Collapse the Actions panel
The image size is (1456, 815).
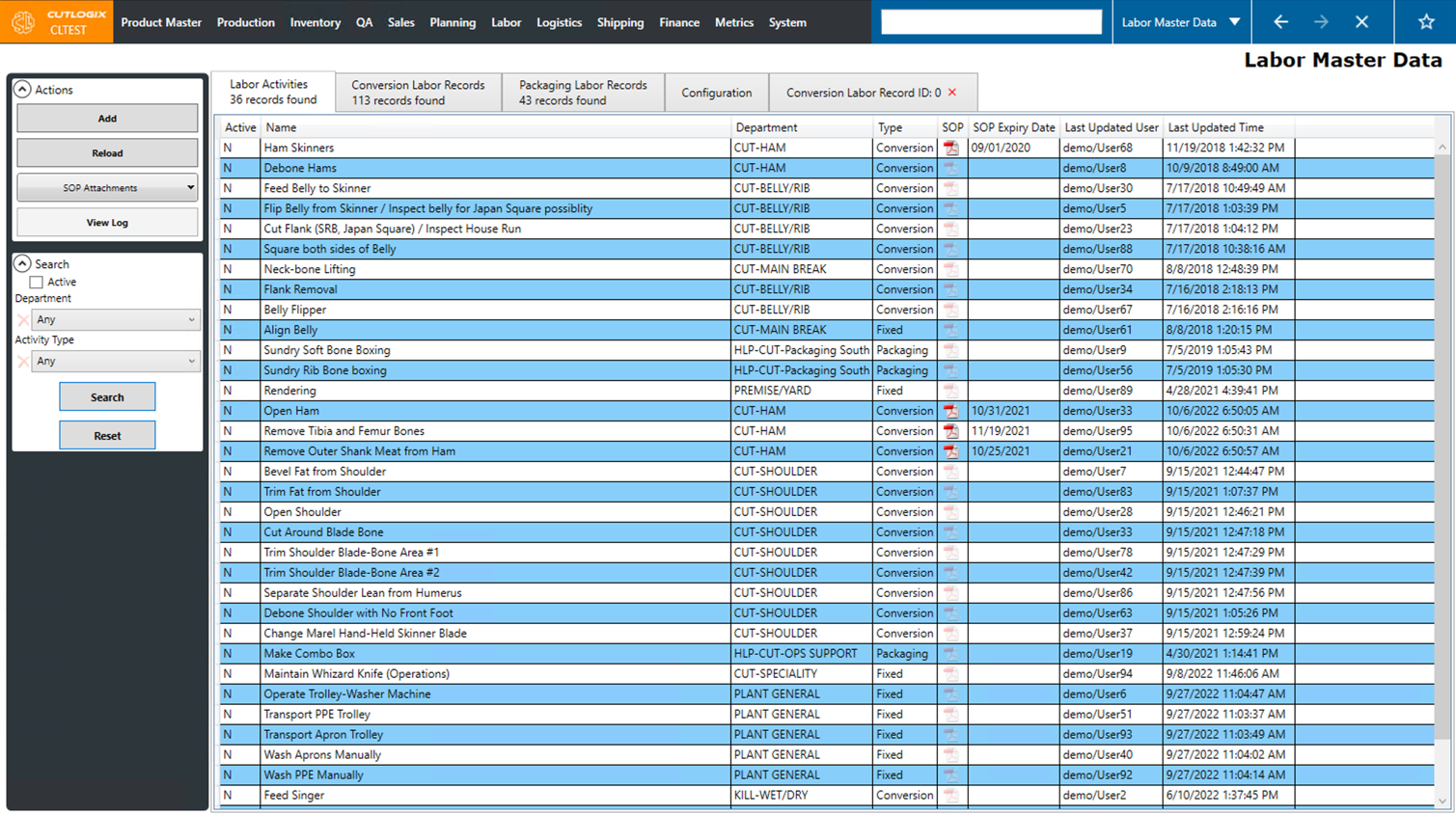23,90
